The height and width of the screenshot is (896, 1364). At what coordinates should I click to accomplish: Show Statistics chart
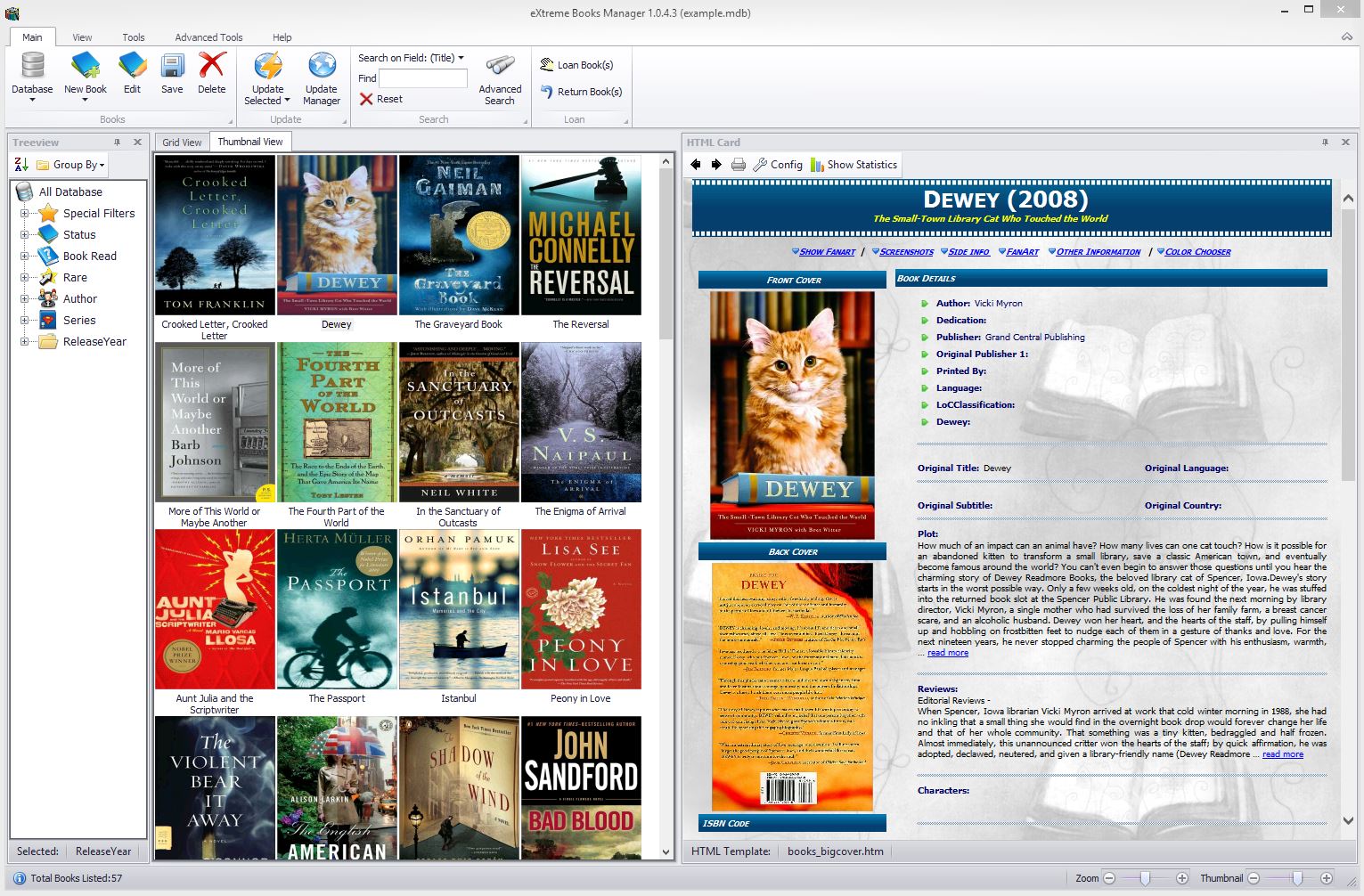854,165
